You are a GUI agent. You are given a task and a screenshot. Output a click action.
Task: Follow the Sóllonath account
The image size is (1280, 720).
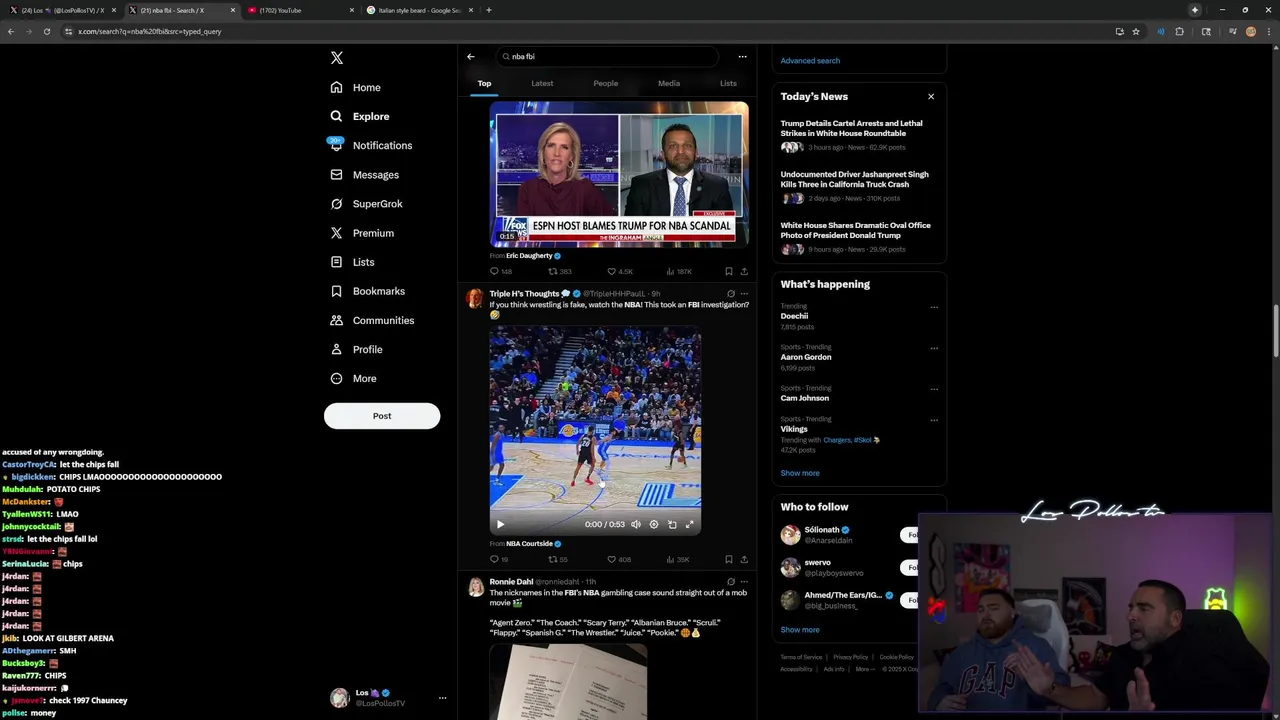[x=910, y=535]
